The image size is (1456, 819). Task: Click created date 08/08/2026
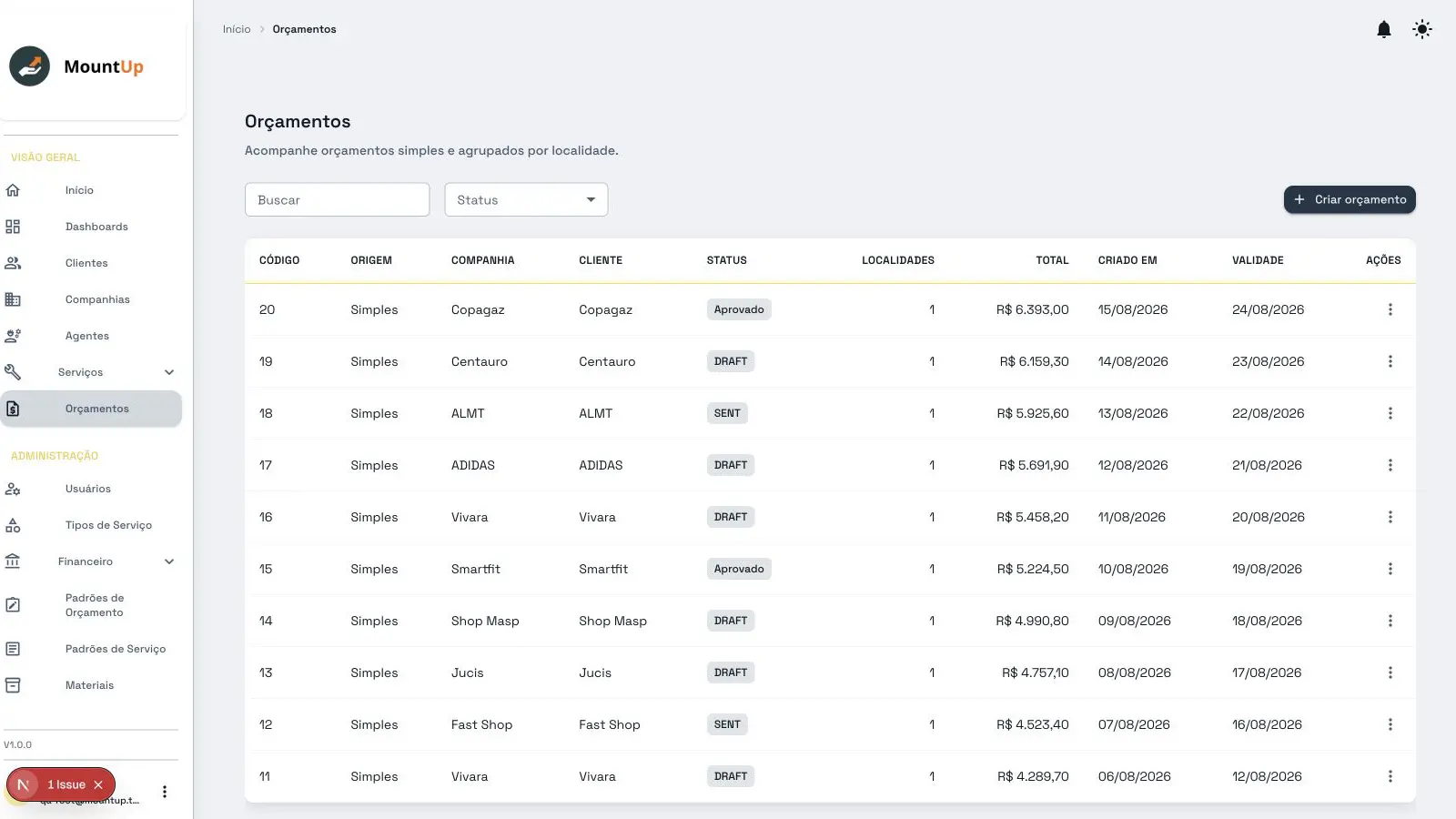click(x=1134, y=672)
